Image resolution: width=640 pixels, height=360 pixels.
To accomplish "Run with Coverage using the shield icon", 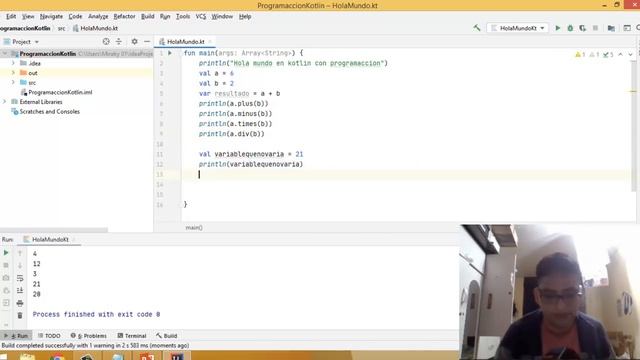I will click(582, 28).
